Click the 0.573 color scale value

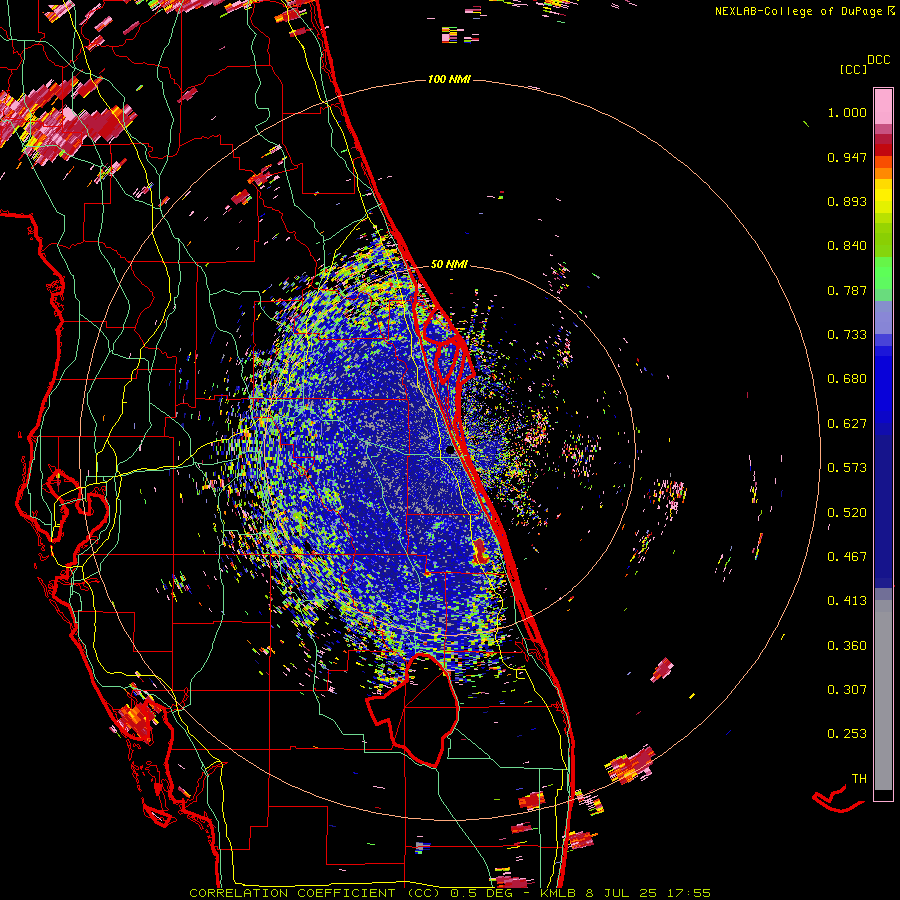pos(847,468)
